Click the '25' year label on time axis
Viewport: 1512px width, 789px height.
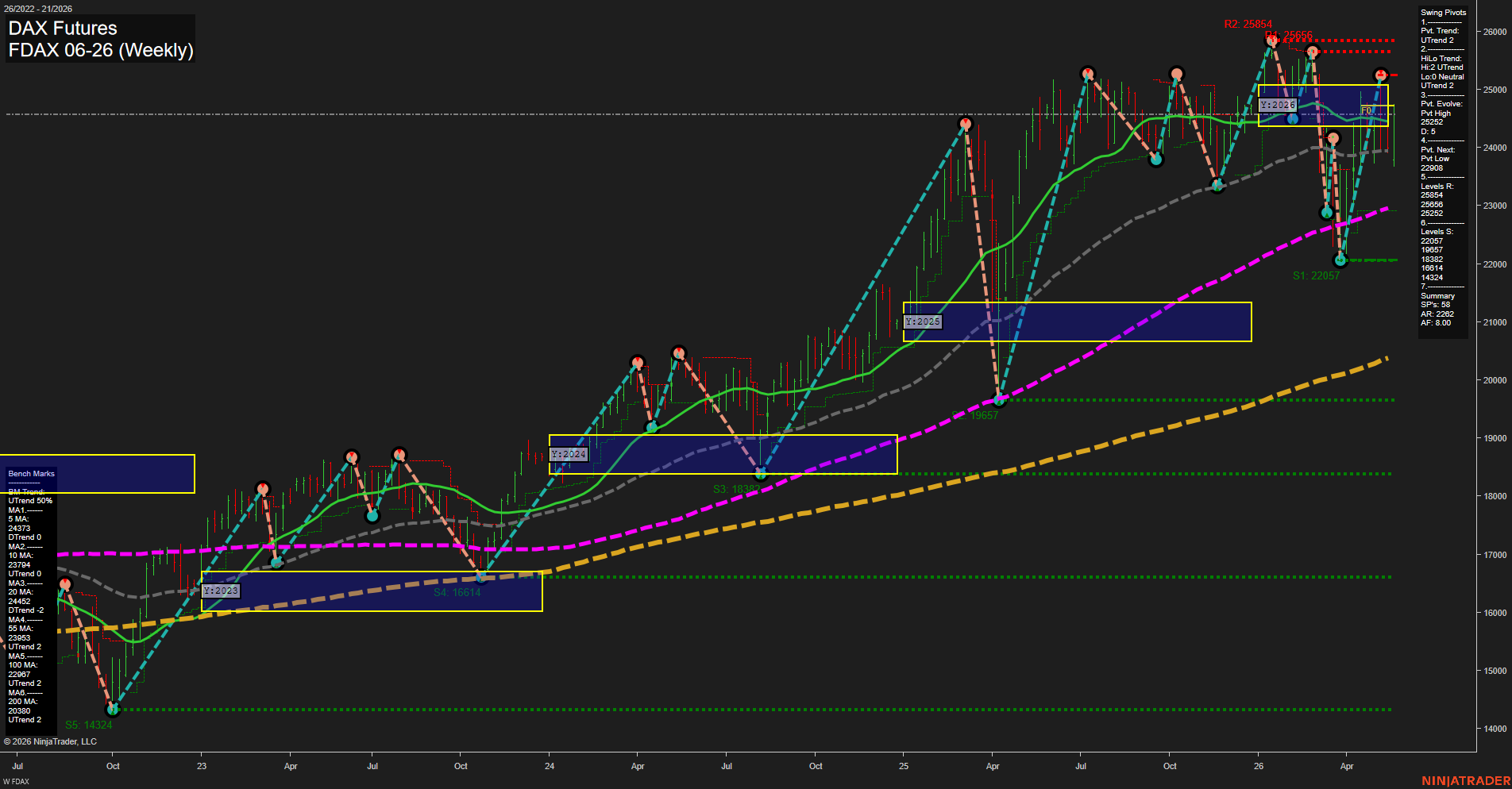coord(904,766)
